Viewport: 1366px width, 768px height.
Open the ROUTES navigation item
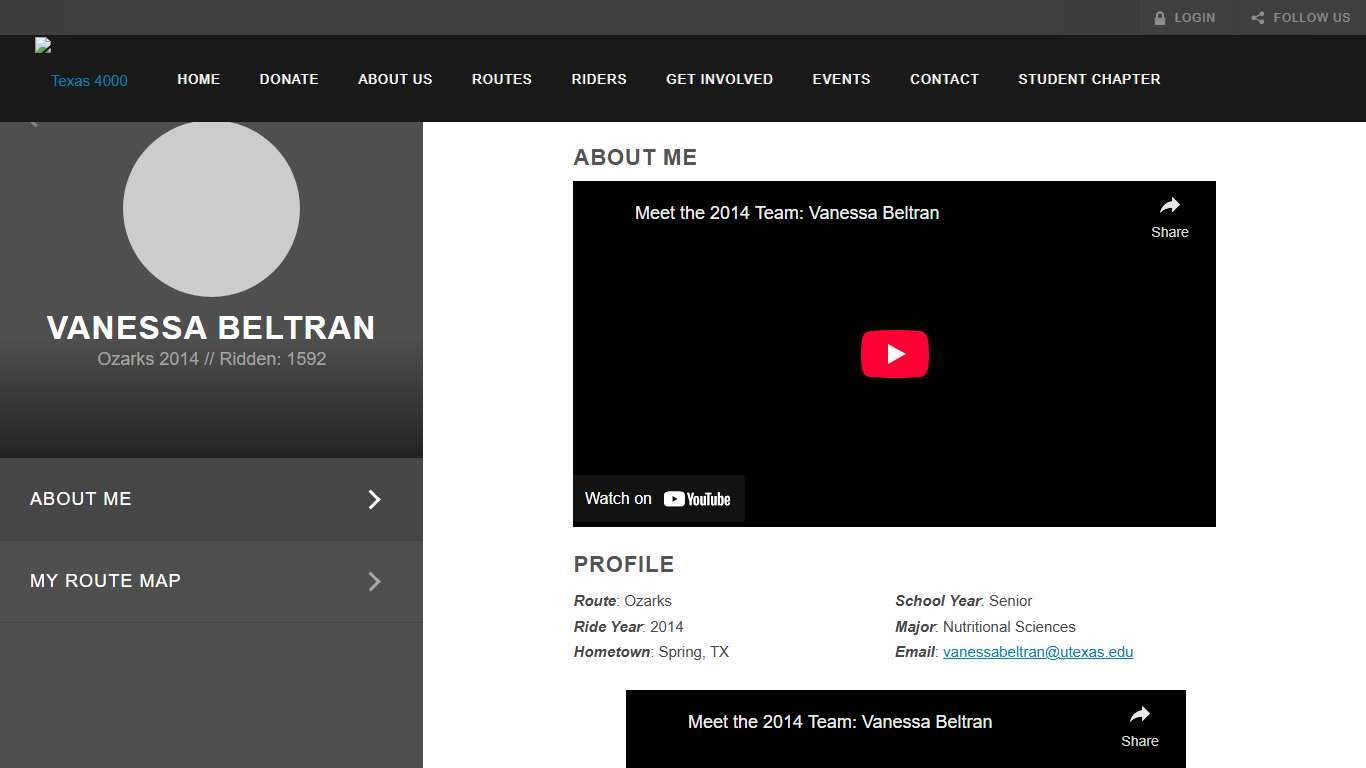click(x=501, y=79)
